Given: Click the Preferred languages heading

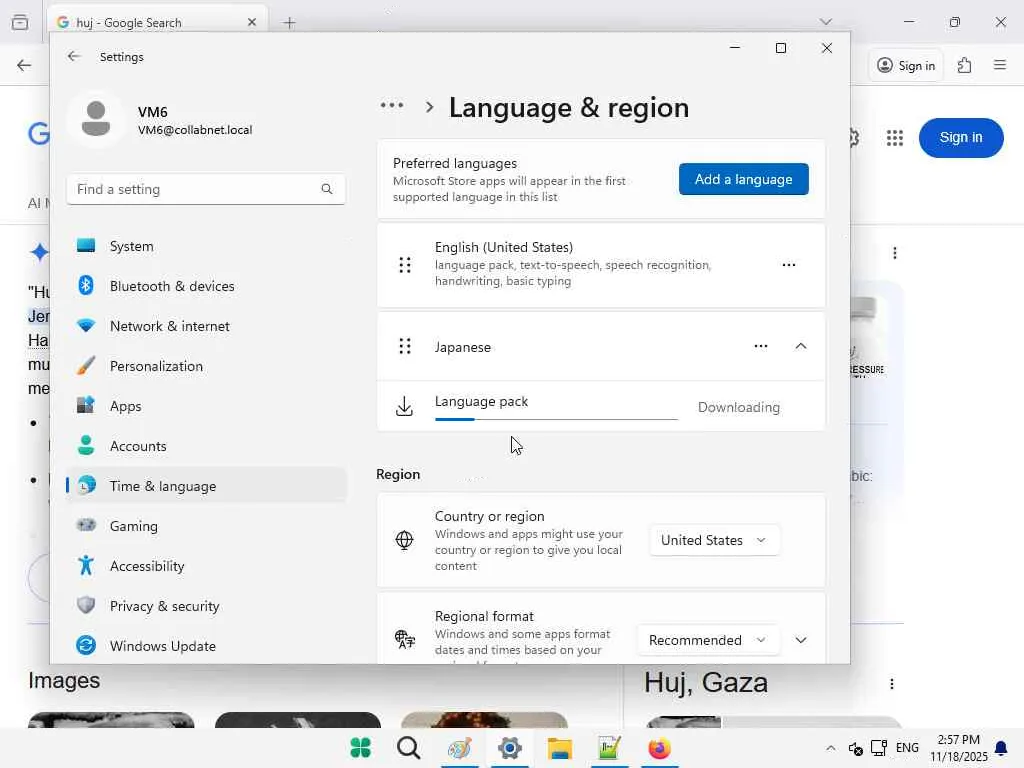Looking at the screenshot, I should (x=455, y=163).
